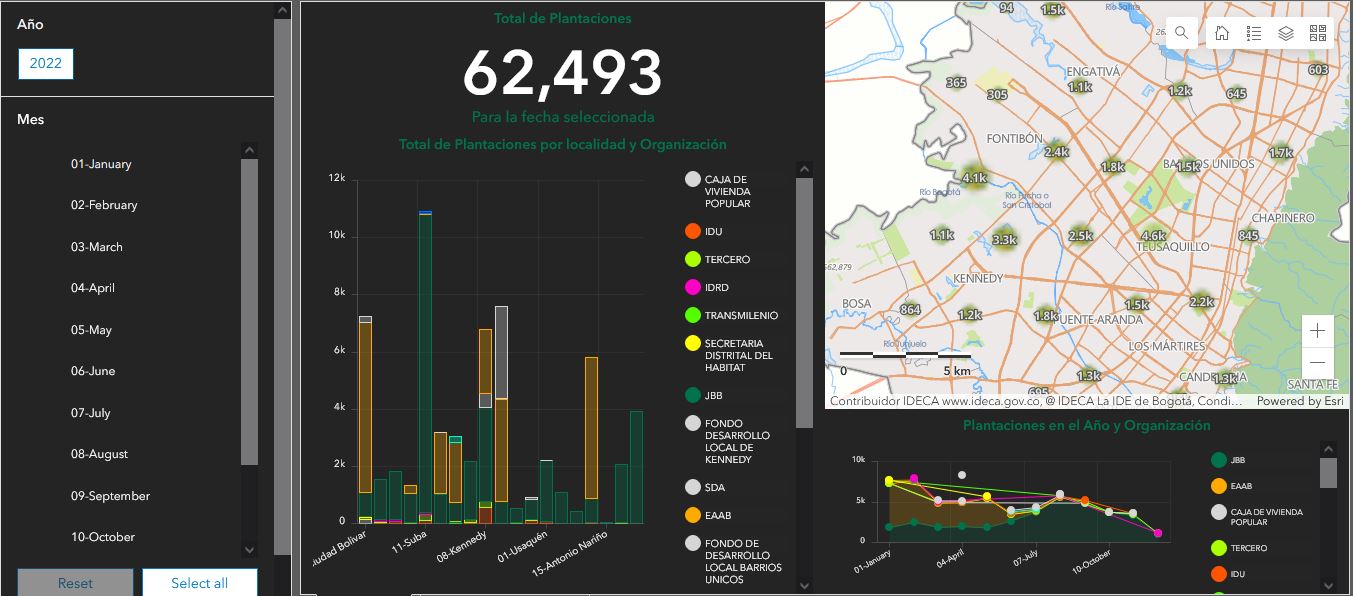Return map to home extent
The image size is (1353, 596).
coord(1222,33)
